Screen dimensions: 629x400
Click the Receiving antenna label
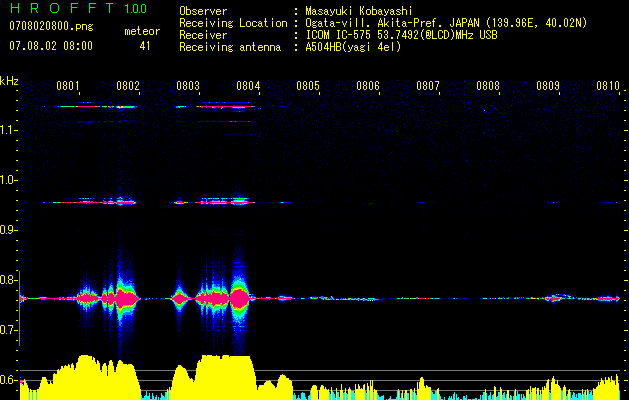tap(230, 47)
